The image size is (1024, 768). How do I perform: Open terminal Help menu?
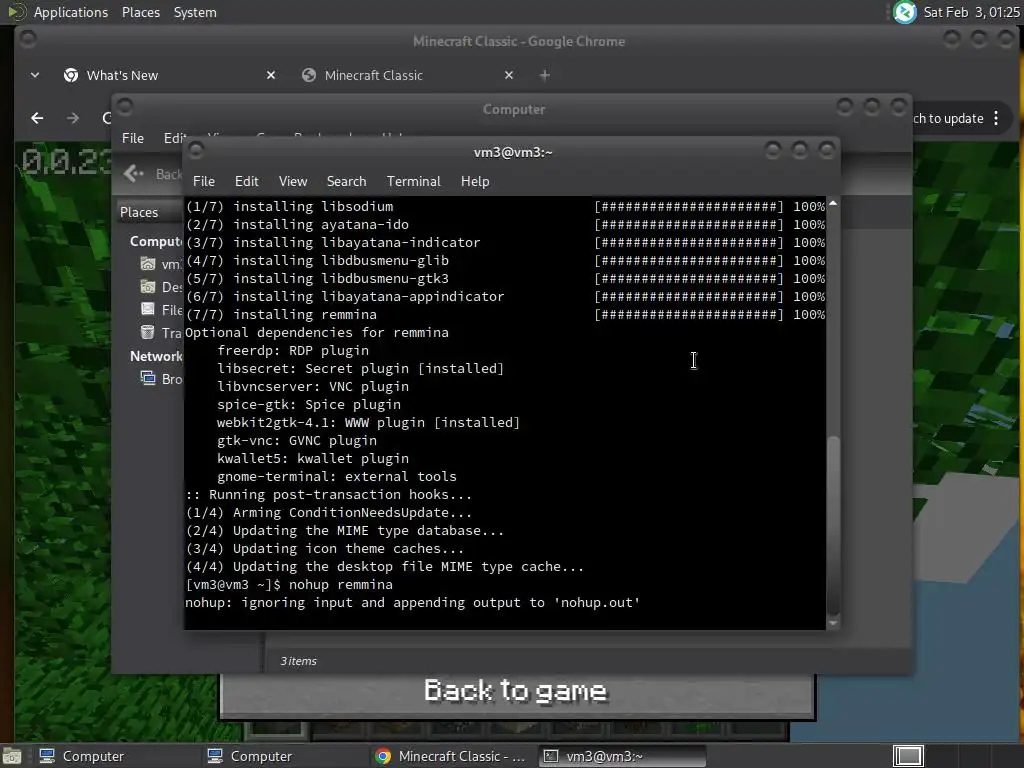pyautogui.click(x=475, y=182)
